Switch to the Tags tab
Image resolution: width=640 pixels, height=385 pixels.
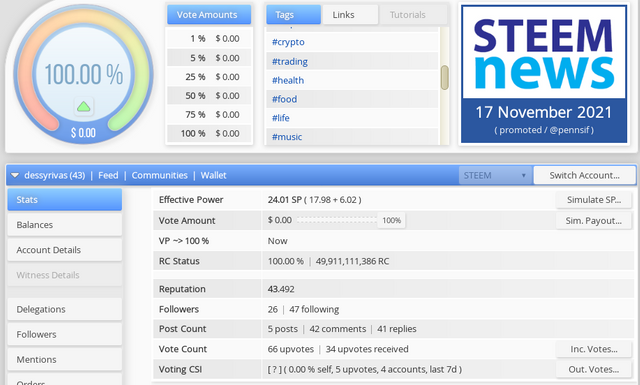pyautogui.click(x=293, y=15)
